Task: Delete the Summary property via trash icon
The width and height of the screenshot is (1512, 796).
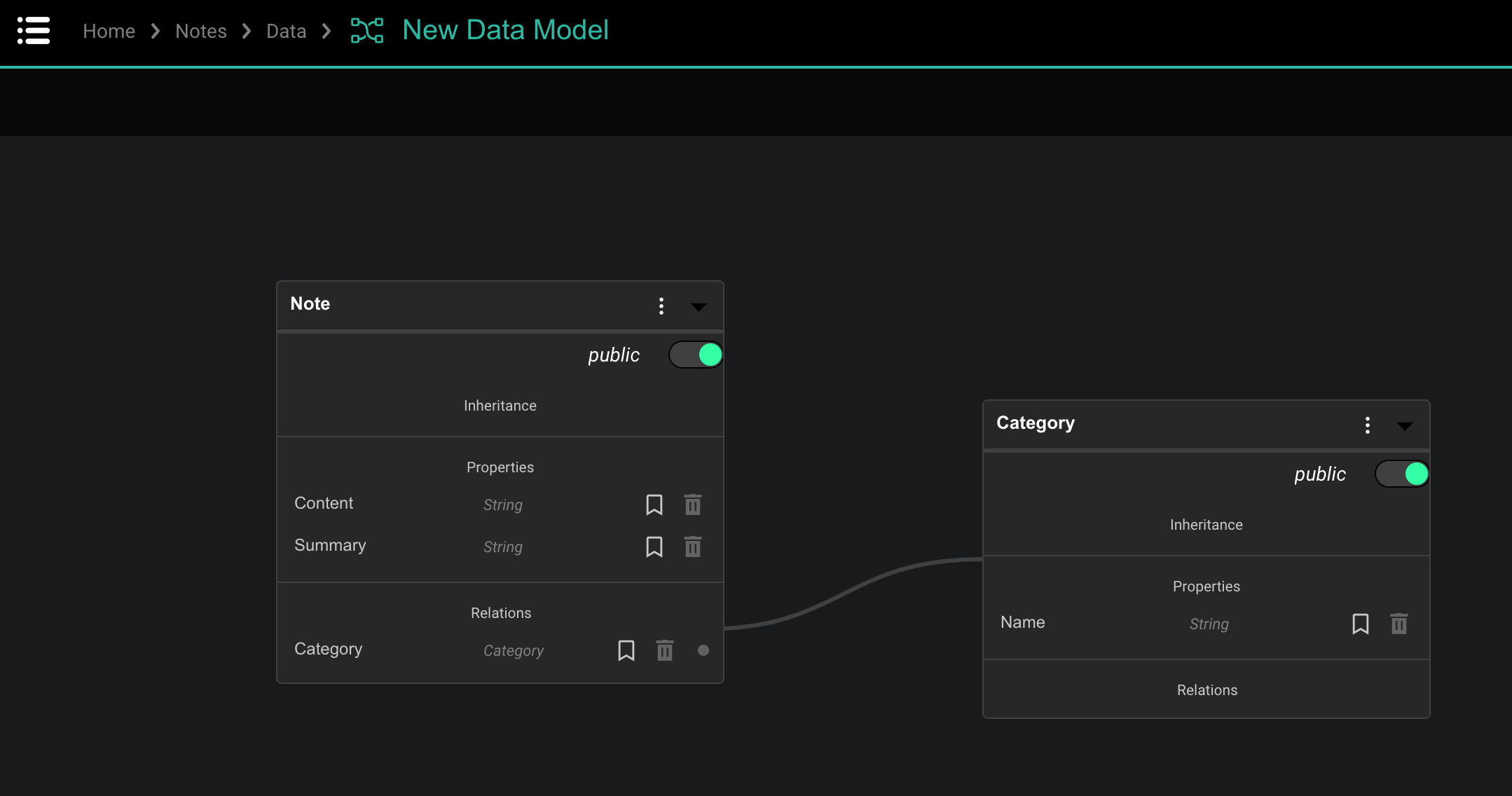Action: click(x=692, y=547)
